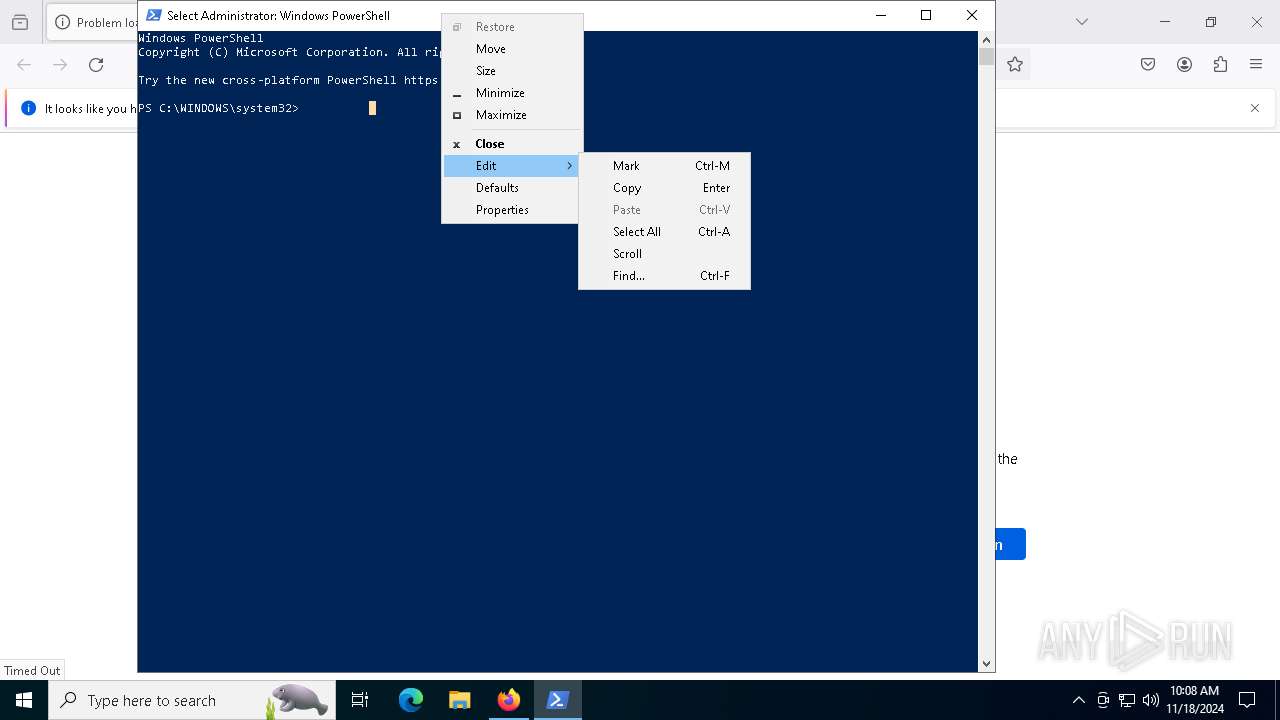The image size is (1280, 720).
Task: Show hidden icons in system tray
Action: [x=1078, y=700]
